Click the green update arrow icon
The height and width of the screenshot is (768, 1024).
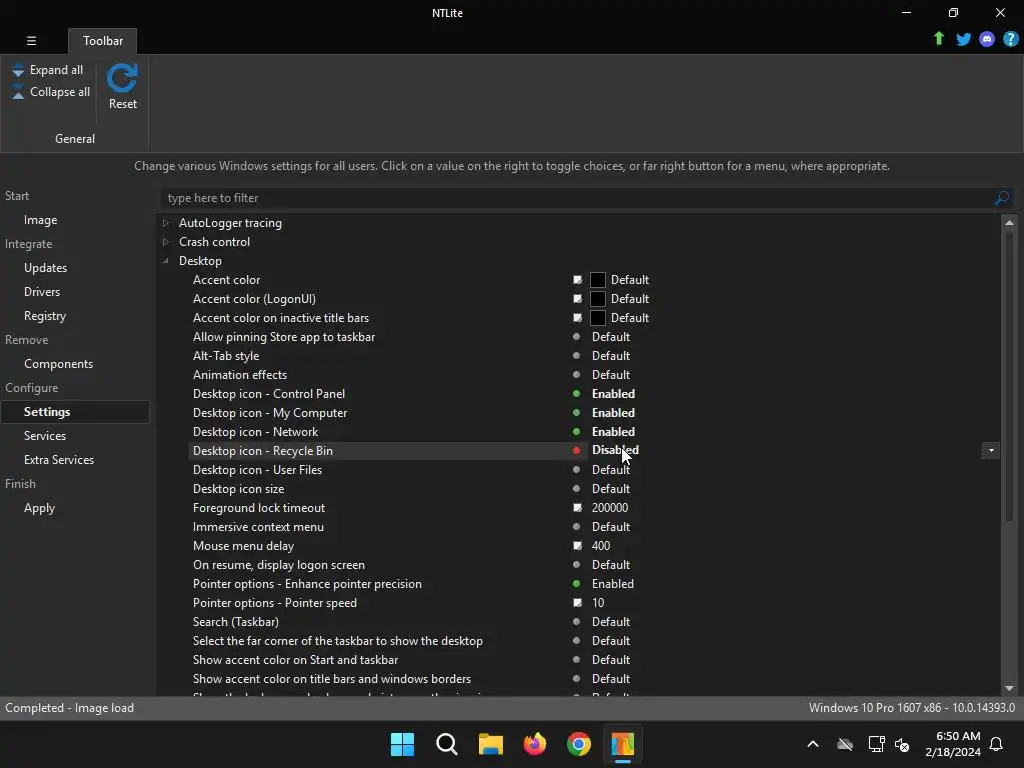click(939, 39)
